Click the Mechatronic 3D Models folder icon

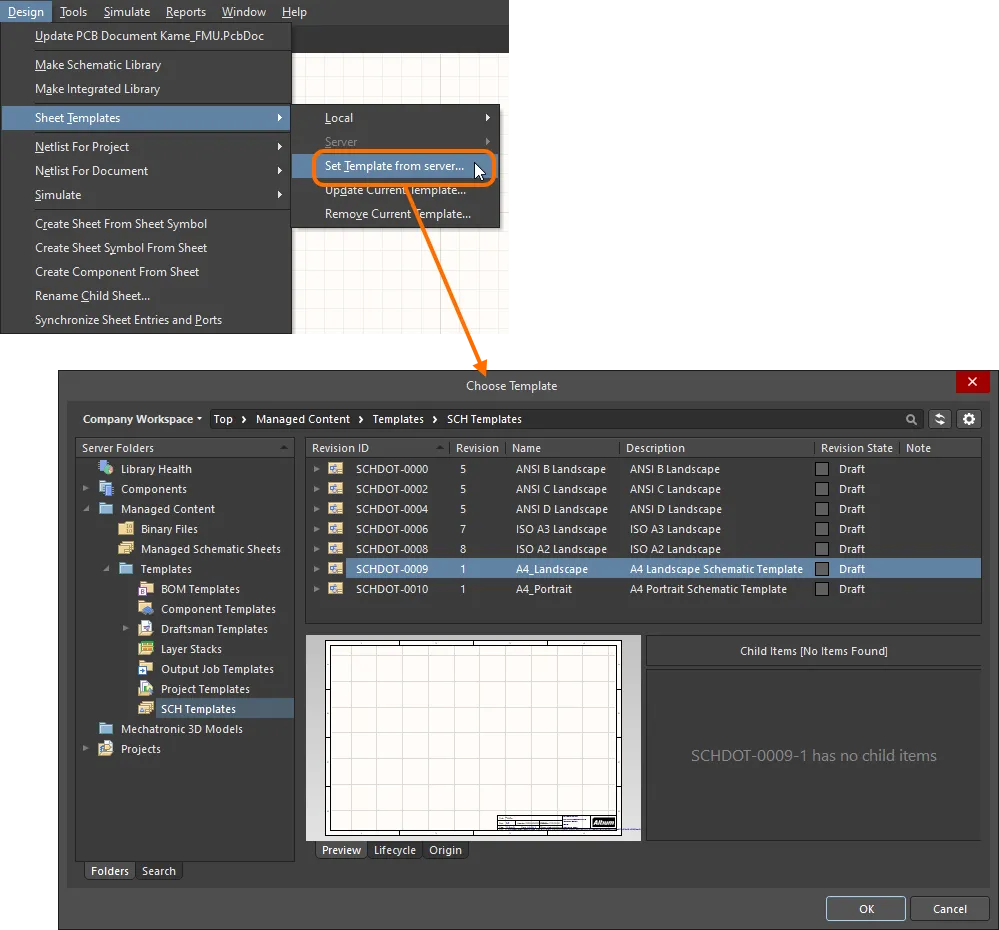(x=106, y=728)
